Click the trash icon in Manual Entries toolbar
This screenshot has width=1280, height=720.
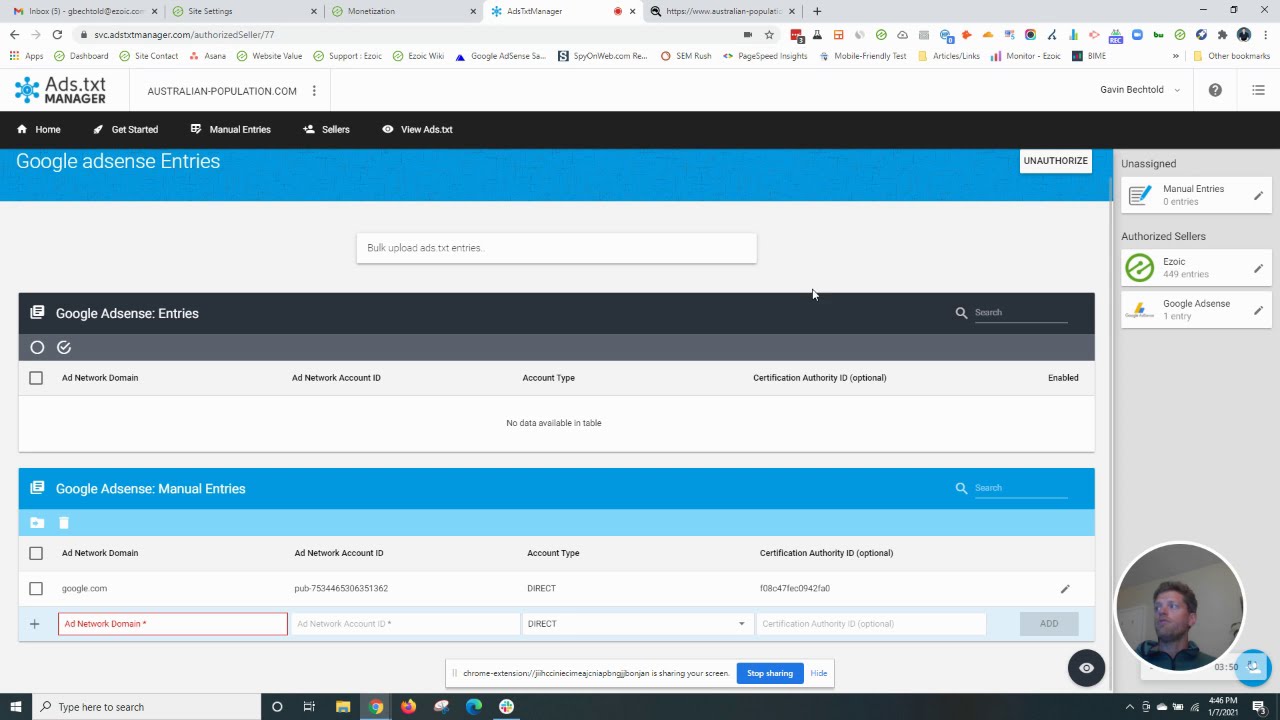pyautogui.click(x=63, y=522)
